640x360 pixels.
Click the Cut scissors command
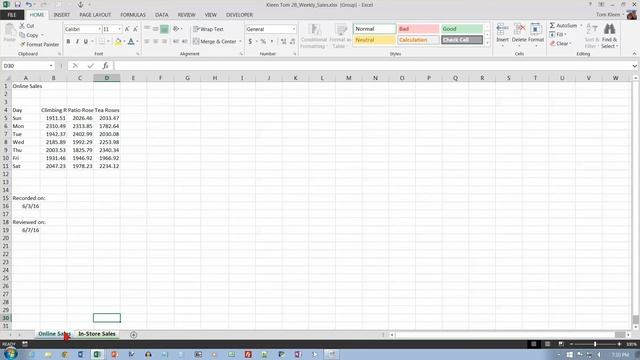coord(27,26)
